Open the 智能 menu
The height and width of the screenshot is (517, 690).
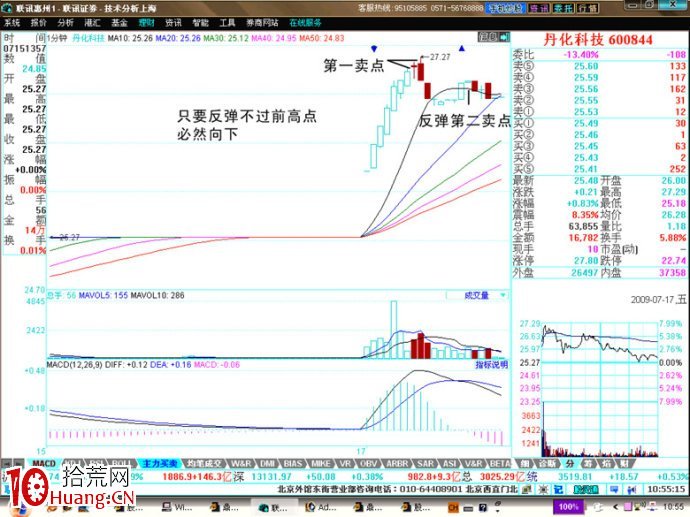pos(200,23)
